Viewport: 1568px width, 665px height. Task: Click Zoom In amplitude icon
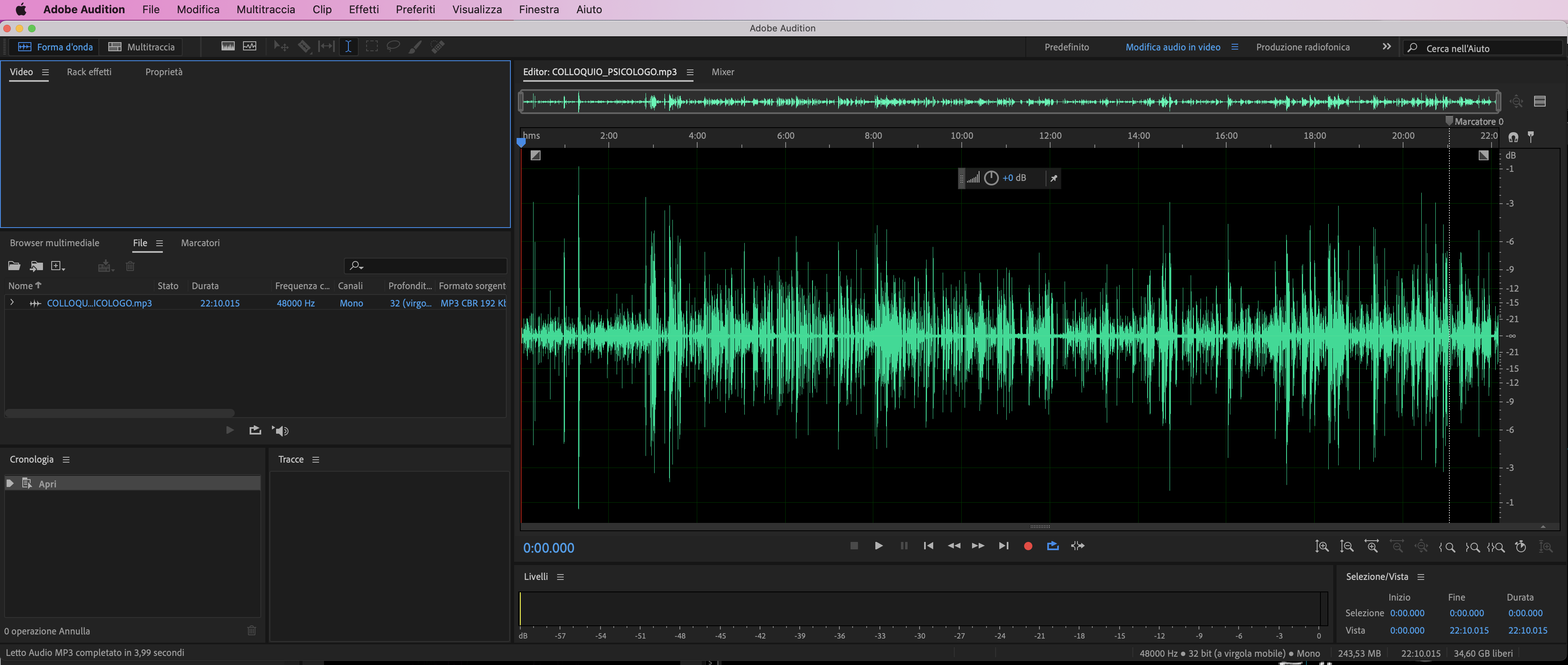(x=1322, y=546)
